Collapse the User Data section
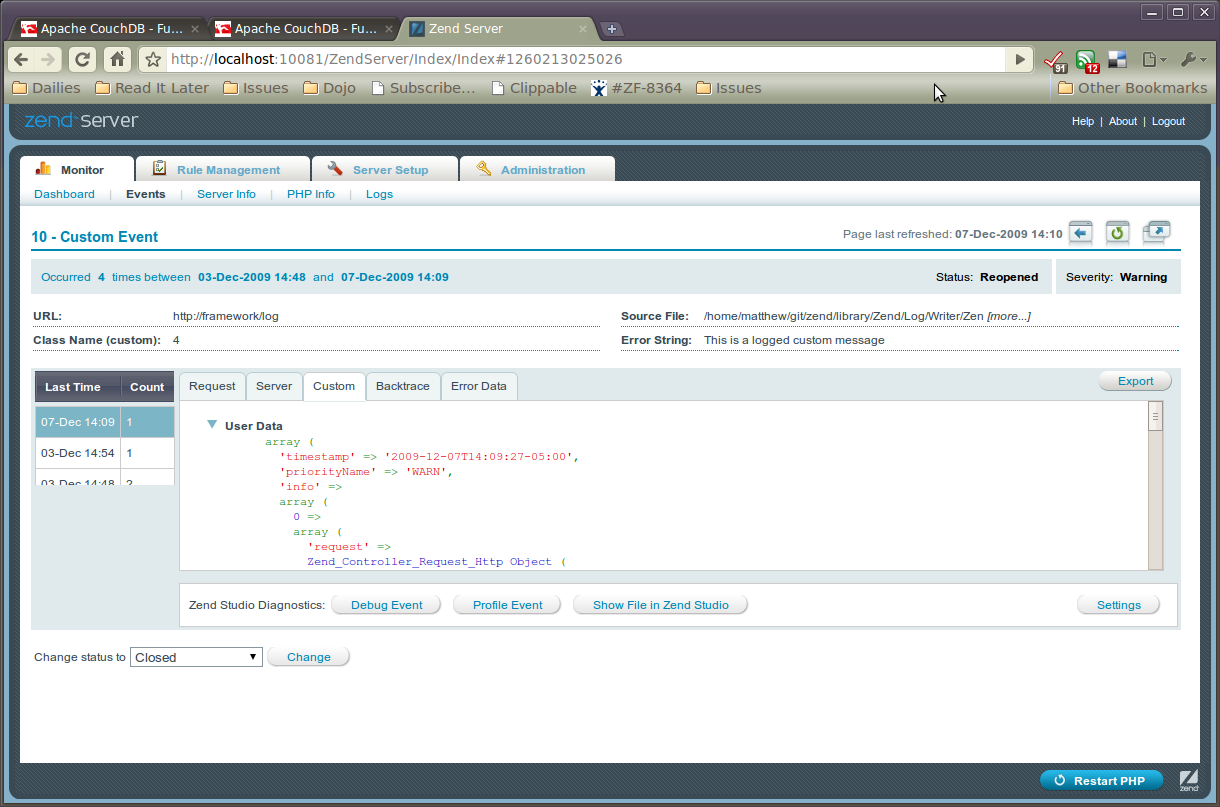The image size is (1220, 807). click(212, 425)
